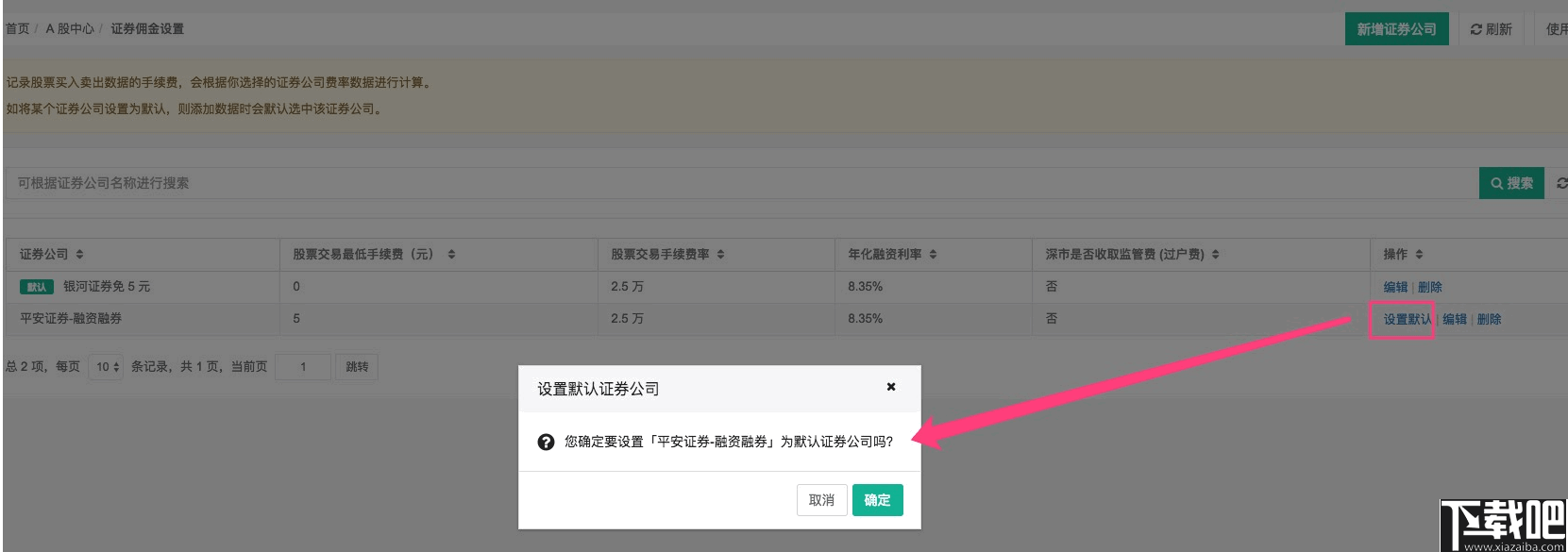The image size is (1568, 552).
Task: Sort by 证券公司 column arrows
Action: 79,255
